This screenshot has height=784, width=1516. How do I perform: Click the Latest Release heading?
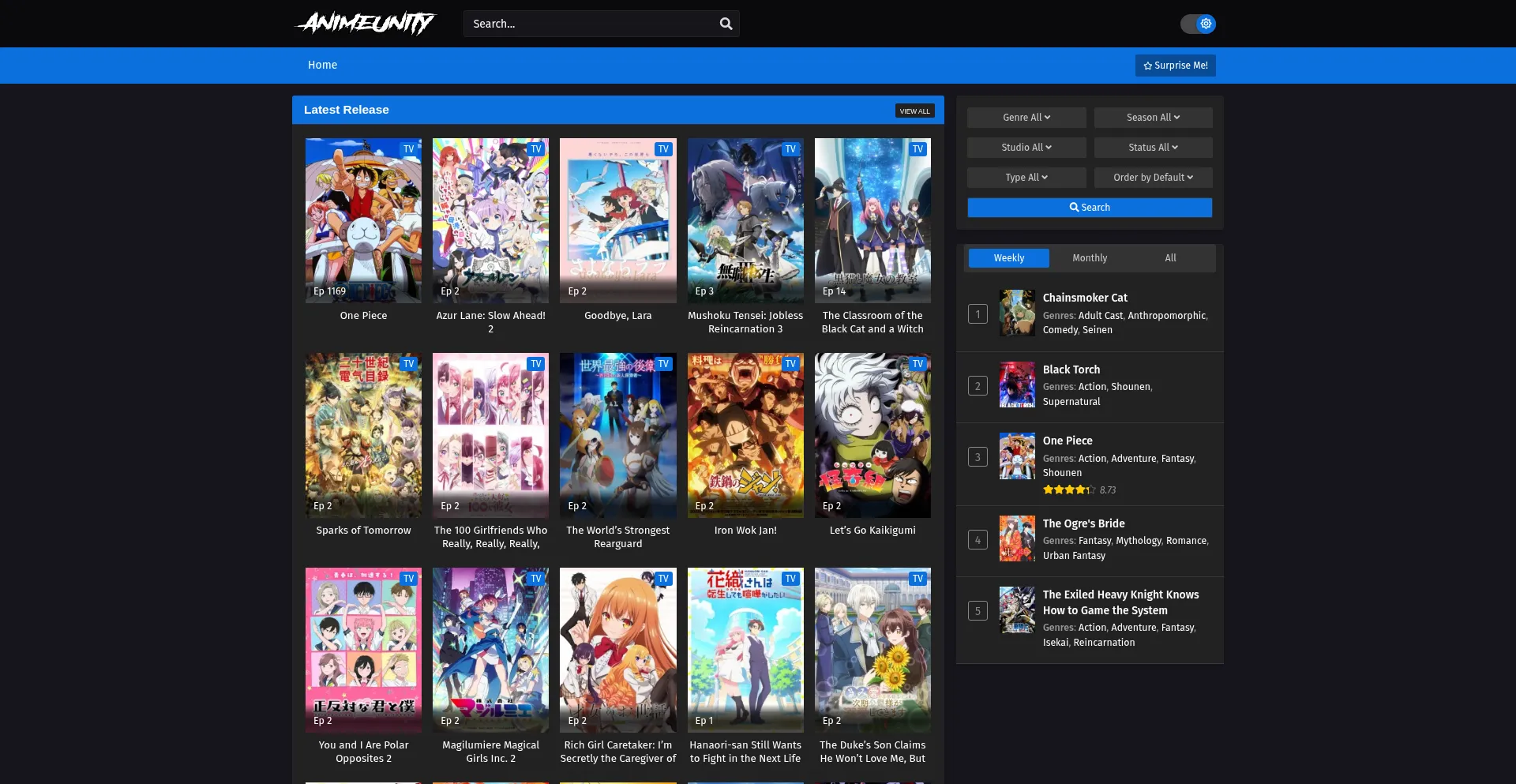tap(346, 110)
